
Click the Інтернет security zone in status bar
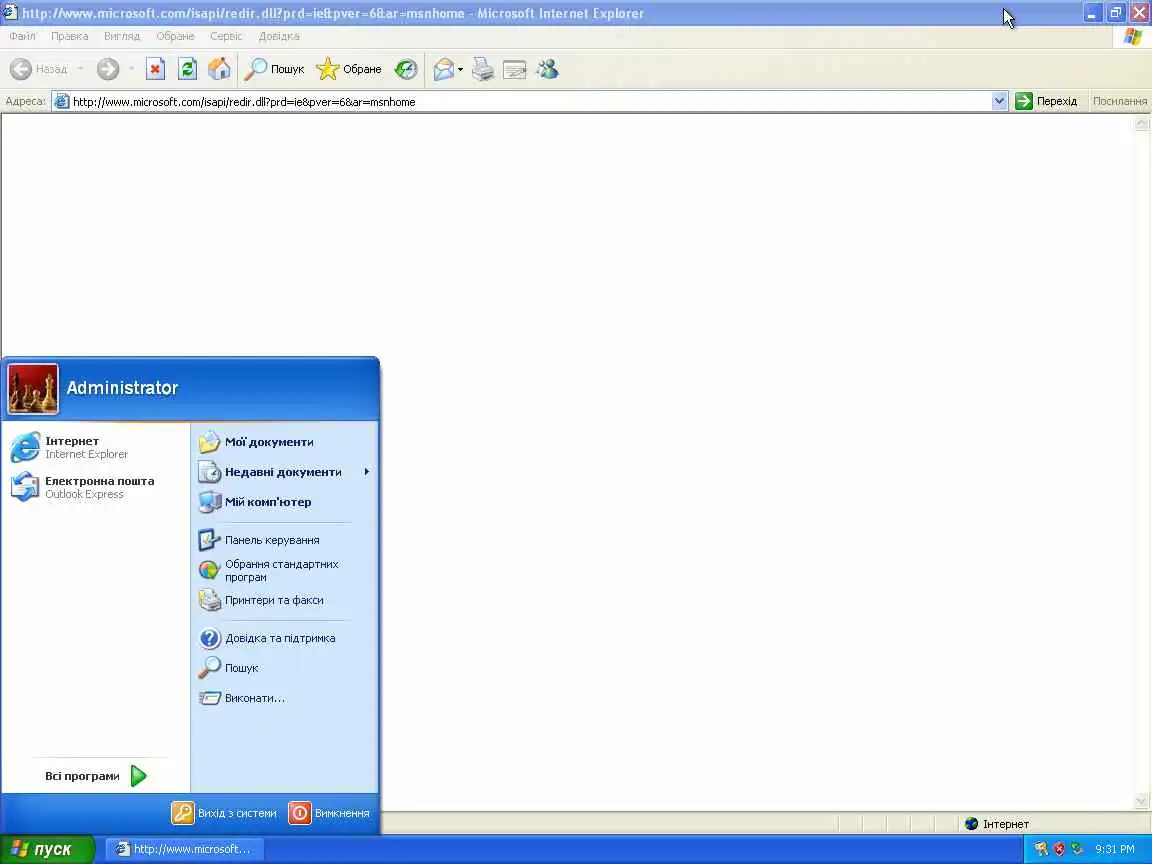tap(997, 824)
